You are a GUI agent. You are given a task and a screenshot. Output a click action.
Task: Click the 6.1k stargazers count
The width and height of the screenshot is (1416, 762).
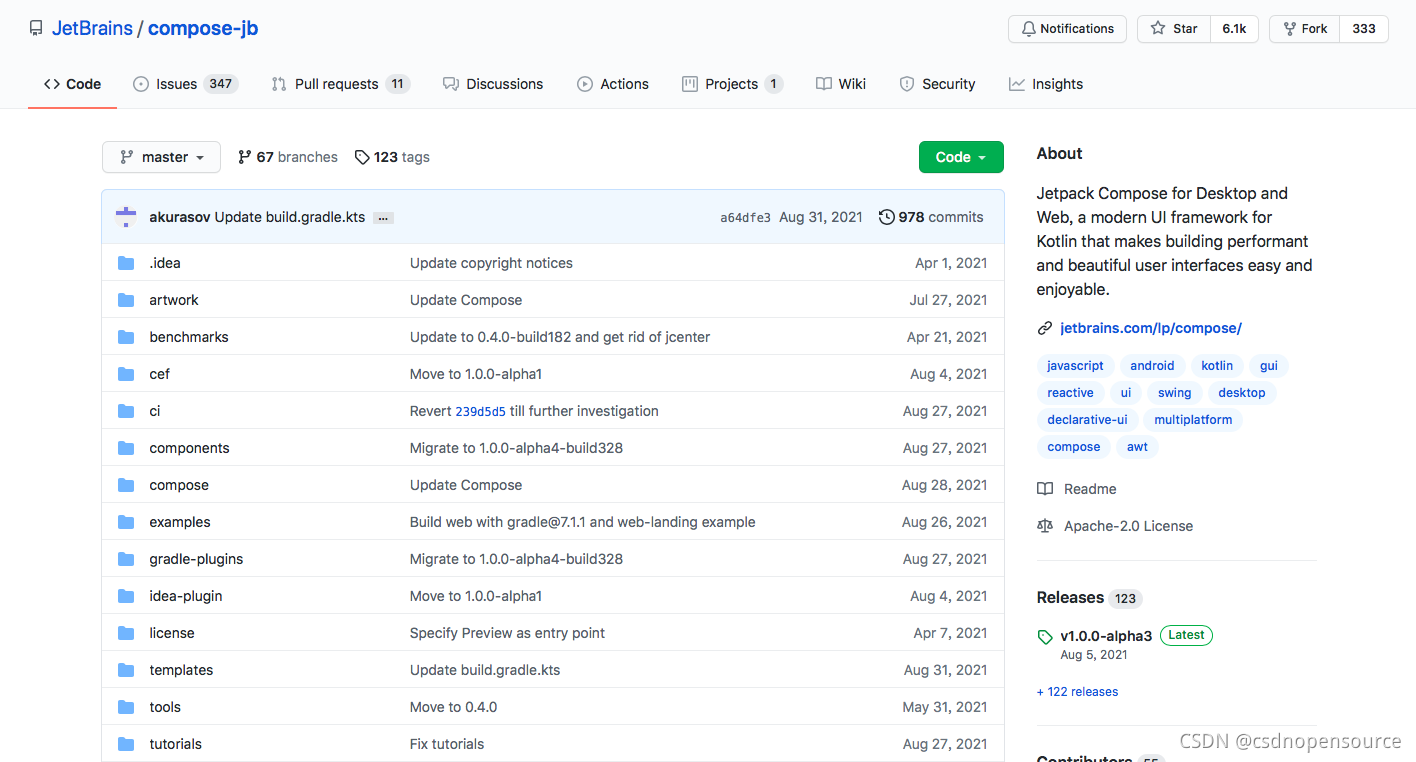[x=1234, y=29]
